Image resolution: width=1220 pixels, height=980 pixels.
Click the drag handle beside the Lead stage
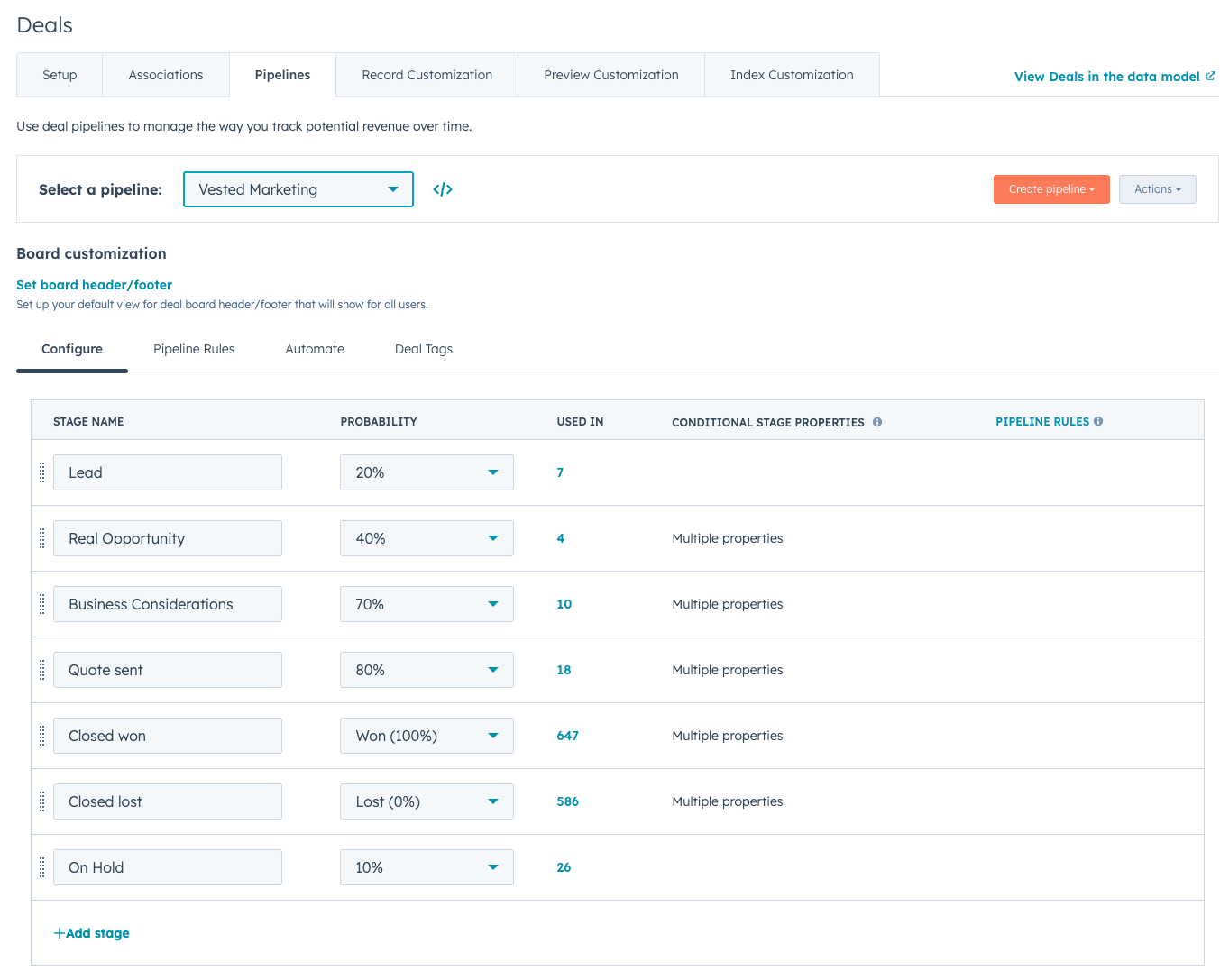click(41, 472)
